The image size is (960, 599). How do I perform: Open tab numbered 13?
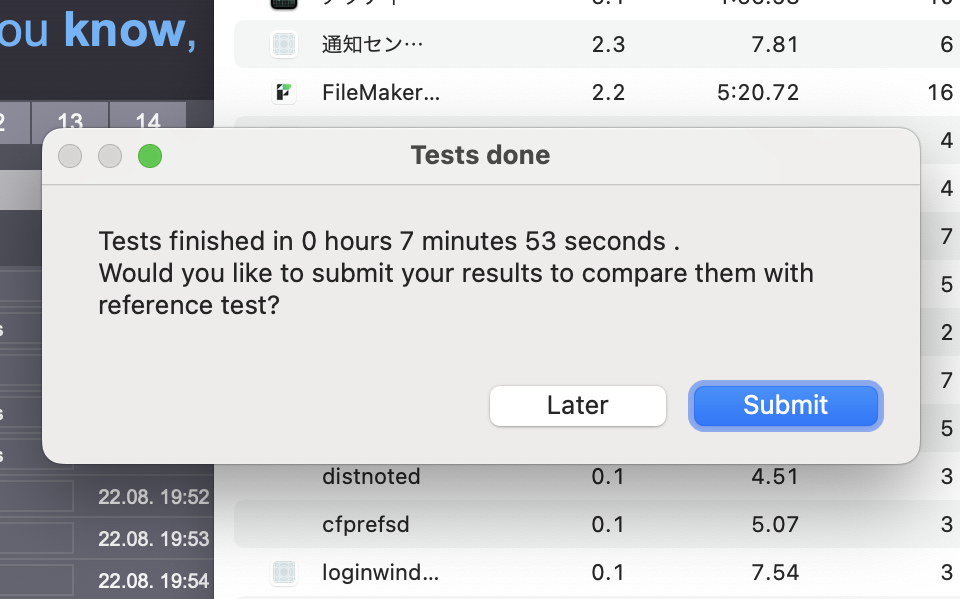click(x=70, y=120)
